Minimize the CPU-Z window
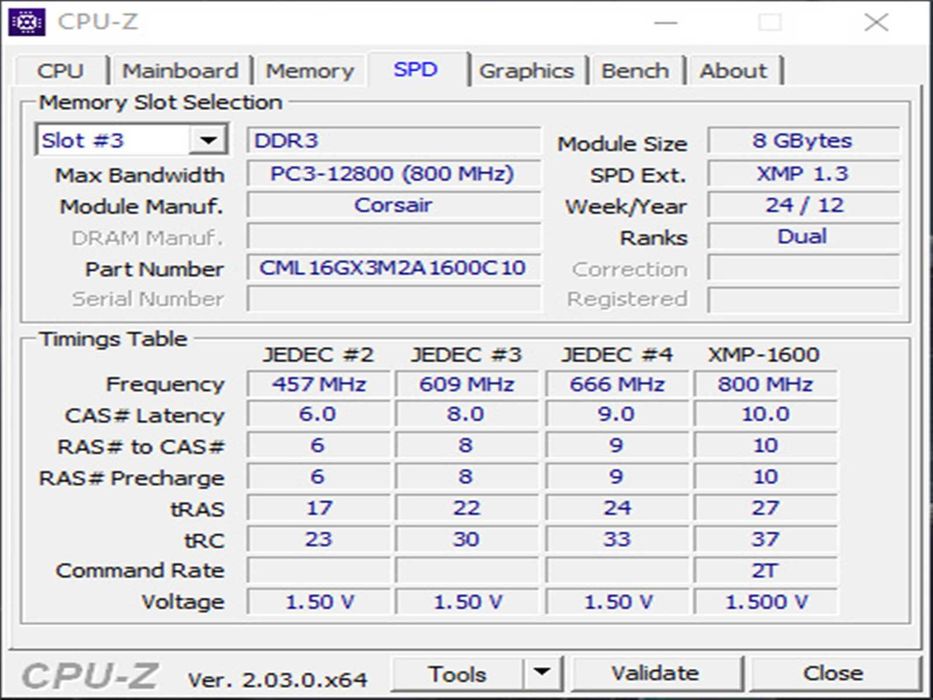The width and height of the screenshot is (933, 700). (665, 23)
